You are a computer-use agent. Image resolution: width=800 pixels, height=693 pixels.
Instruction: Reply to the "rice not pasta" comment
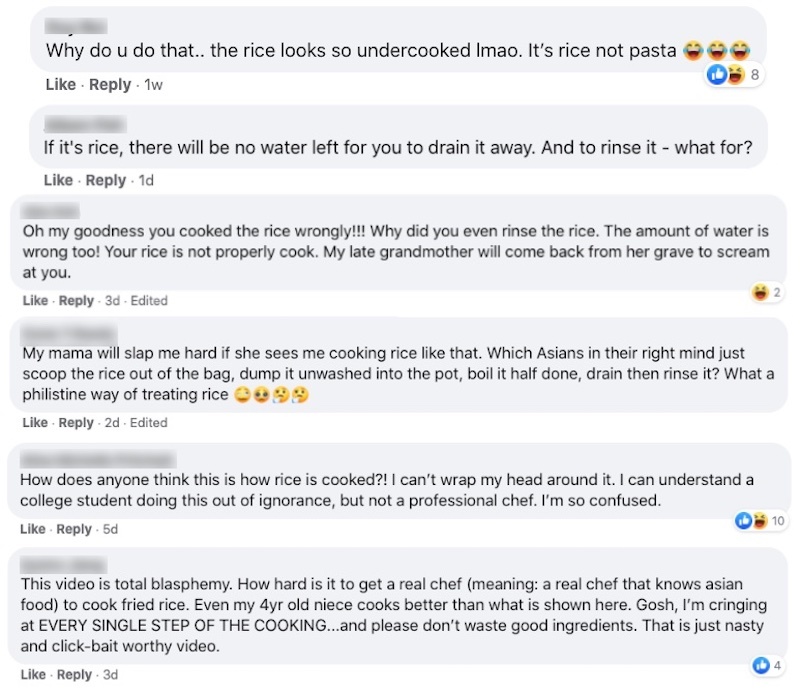110,85
